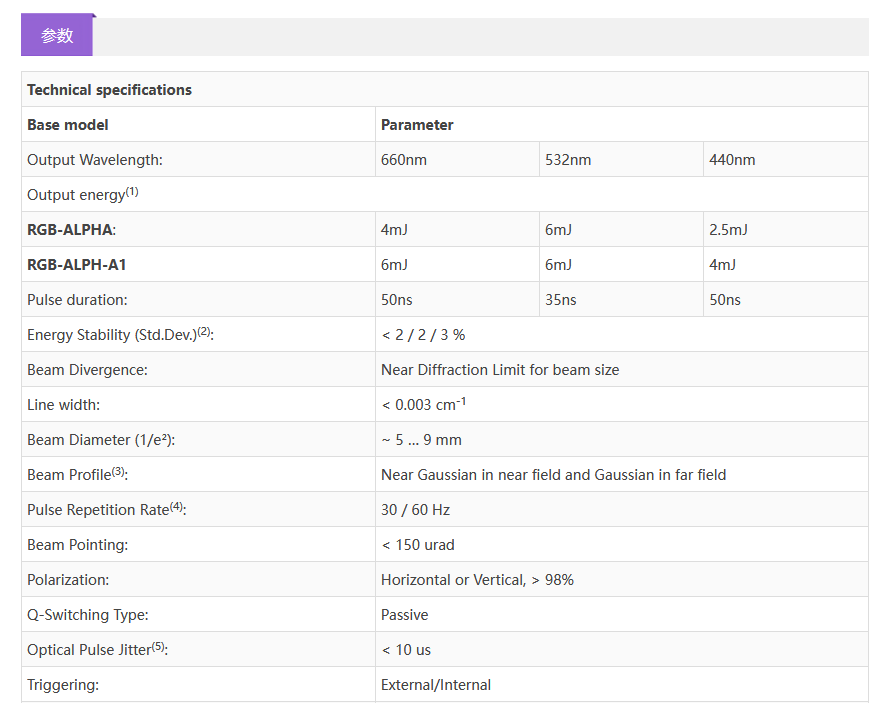Click the Parameter column header
This screenshot has width=893, height=703.
coord(417,125)
